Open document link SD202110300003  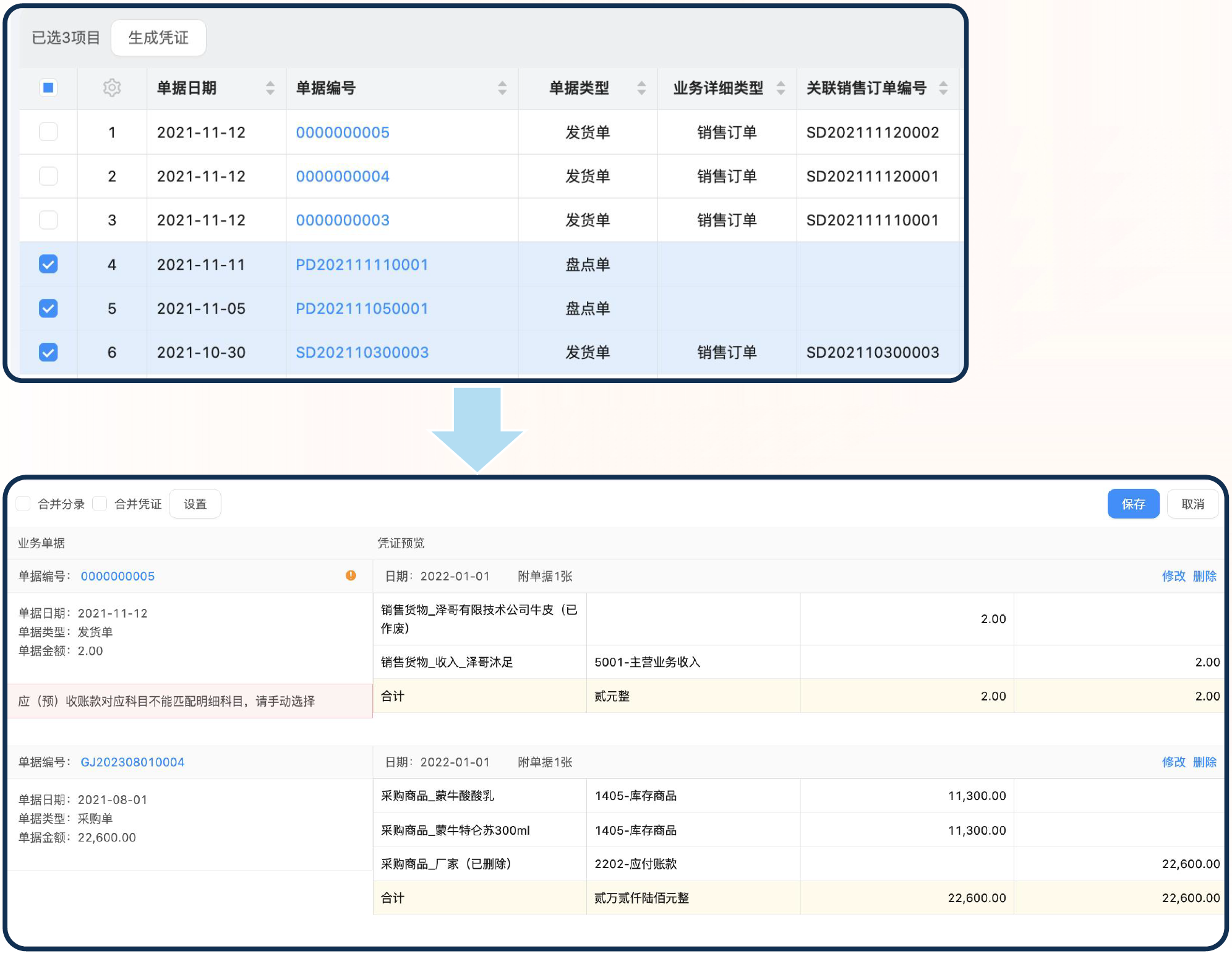coord(362,352)
